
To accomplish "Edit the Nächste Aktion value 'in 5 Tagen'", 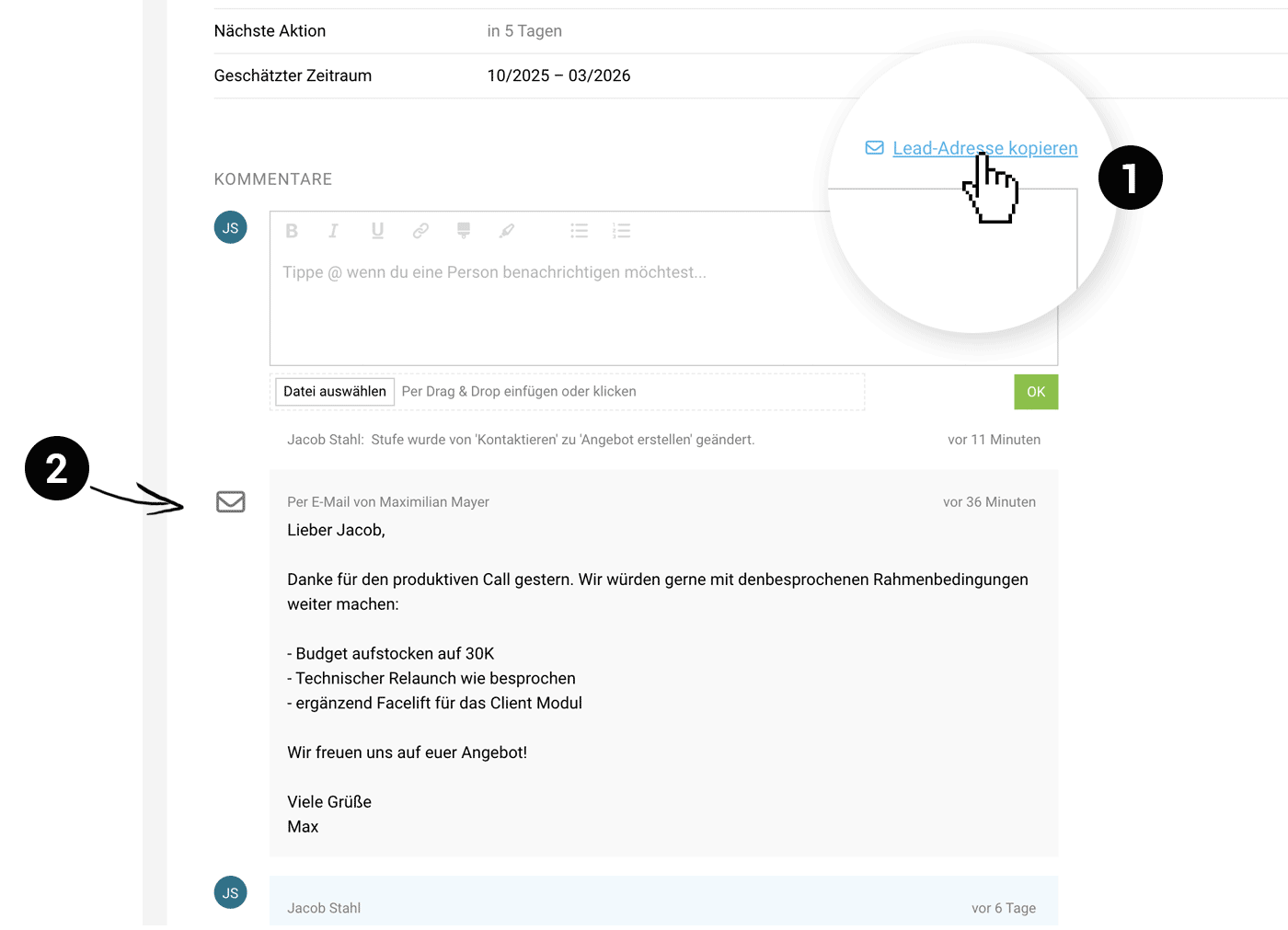I will tap(524, 30).
